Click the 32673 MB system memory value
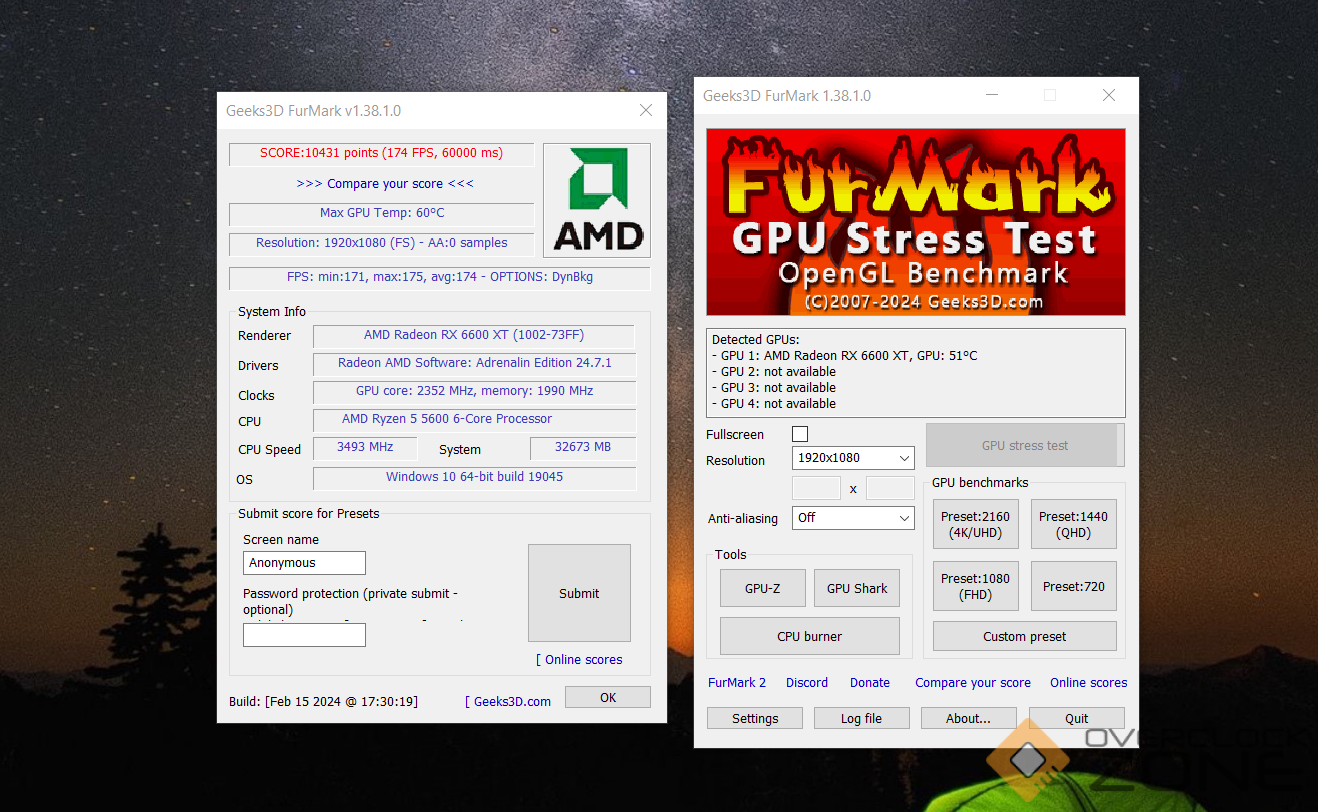The width and height of the screenshot is (1318, 812). [582, 447]
